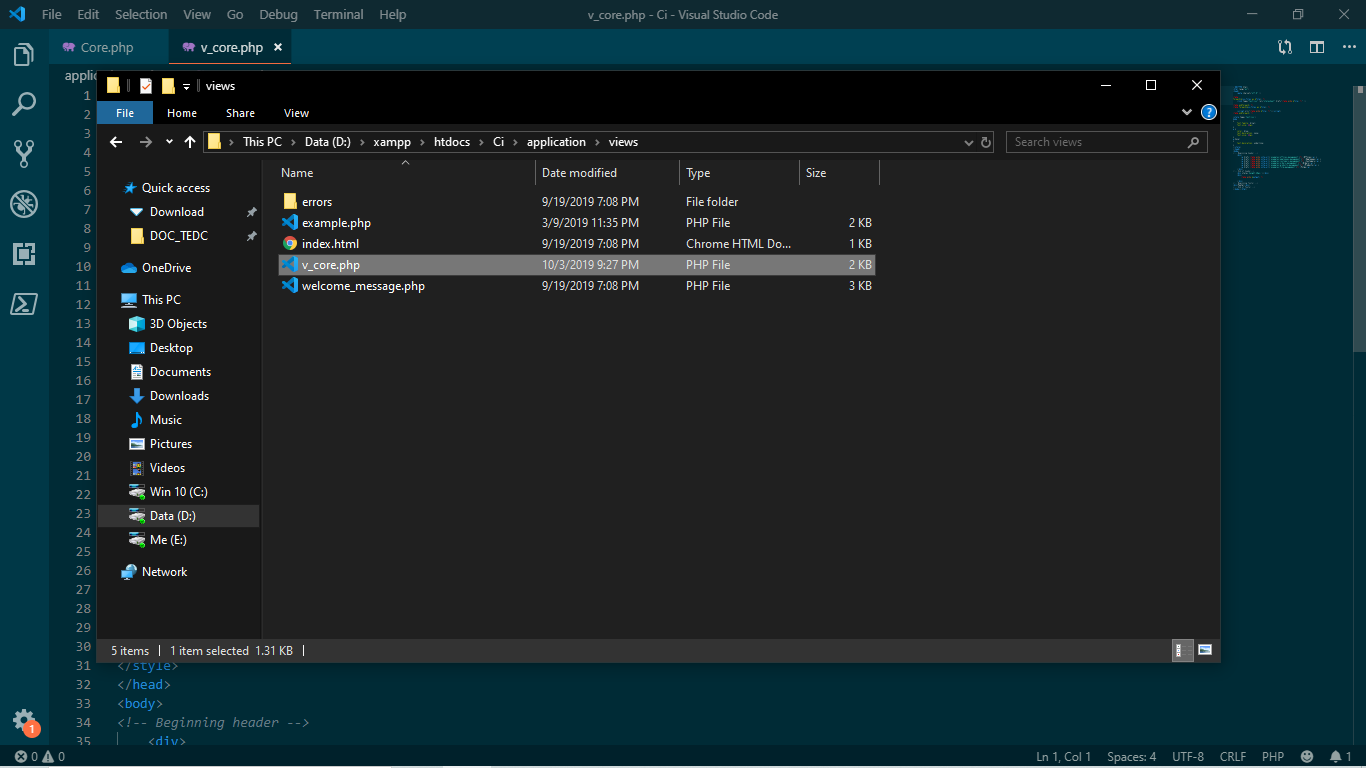Open the PowerShell icon in the activity bar
Screen dimensions: 1366x768
24,304
